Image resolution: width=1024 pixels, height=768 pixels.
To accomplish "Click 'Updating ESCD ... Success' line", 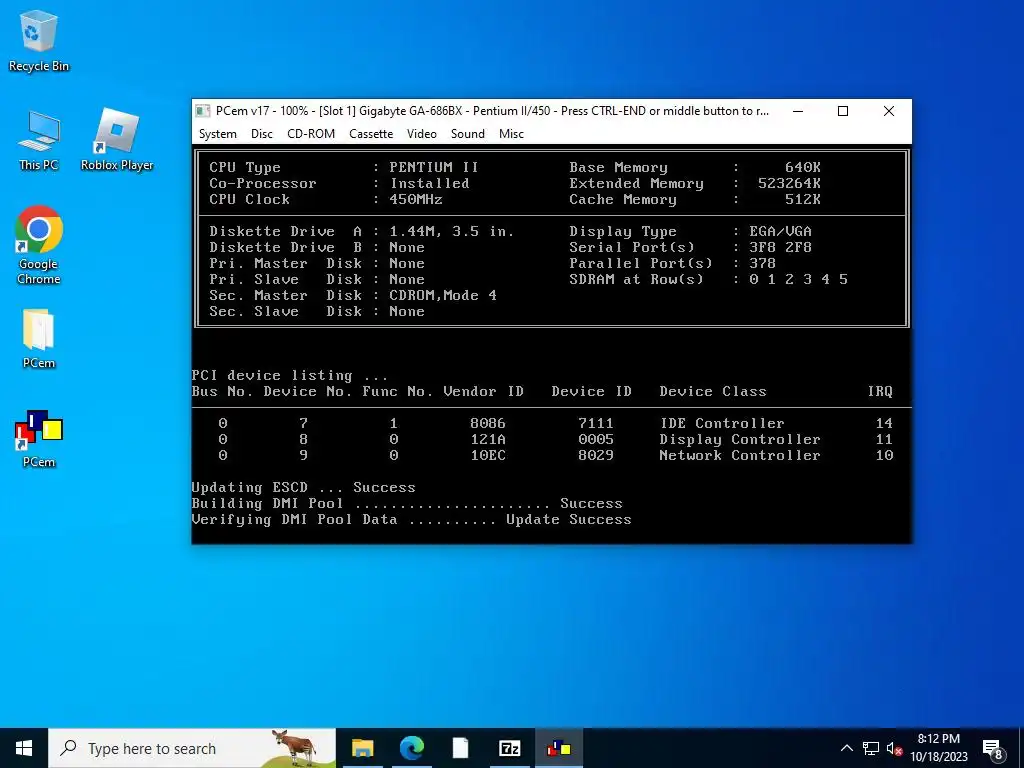I will pos(304,487).
